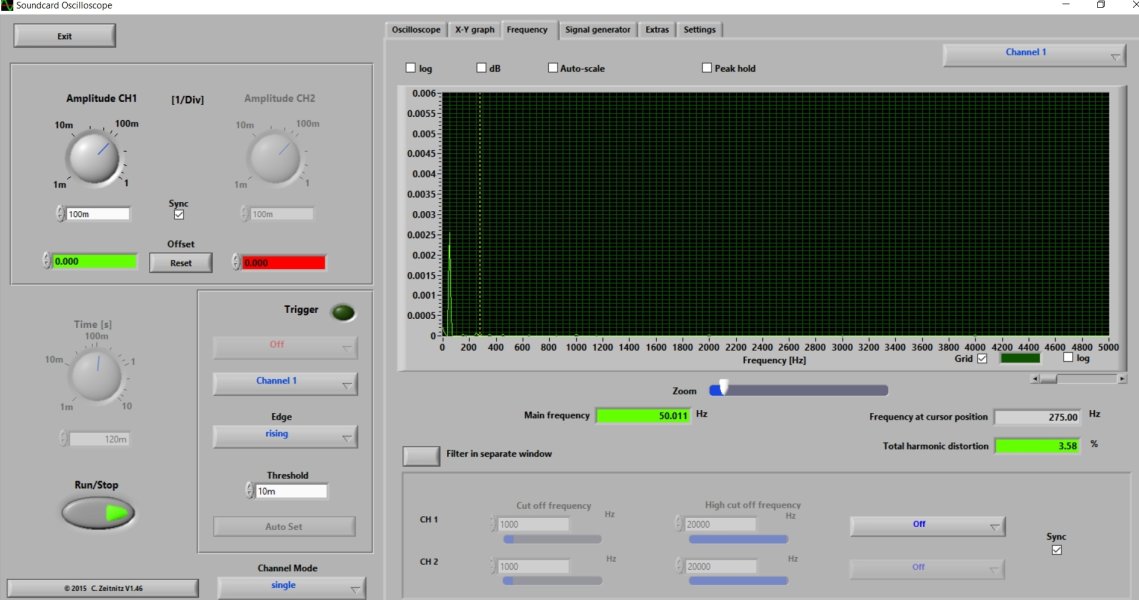Screen dimensions: 1139x600
Task: Enable the log checkbox above the graph
Action: (410, 68)
